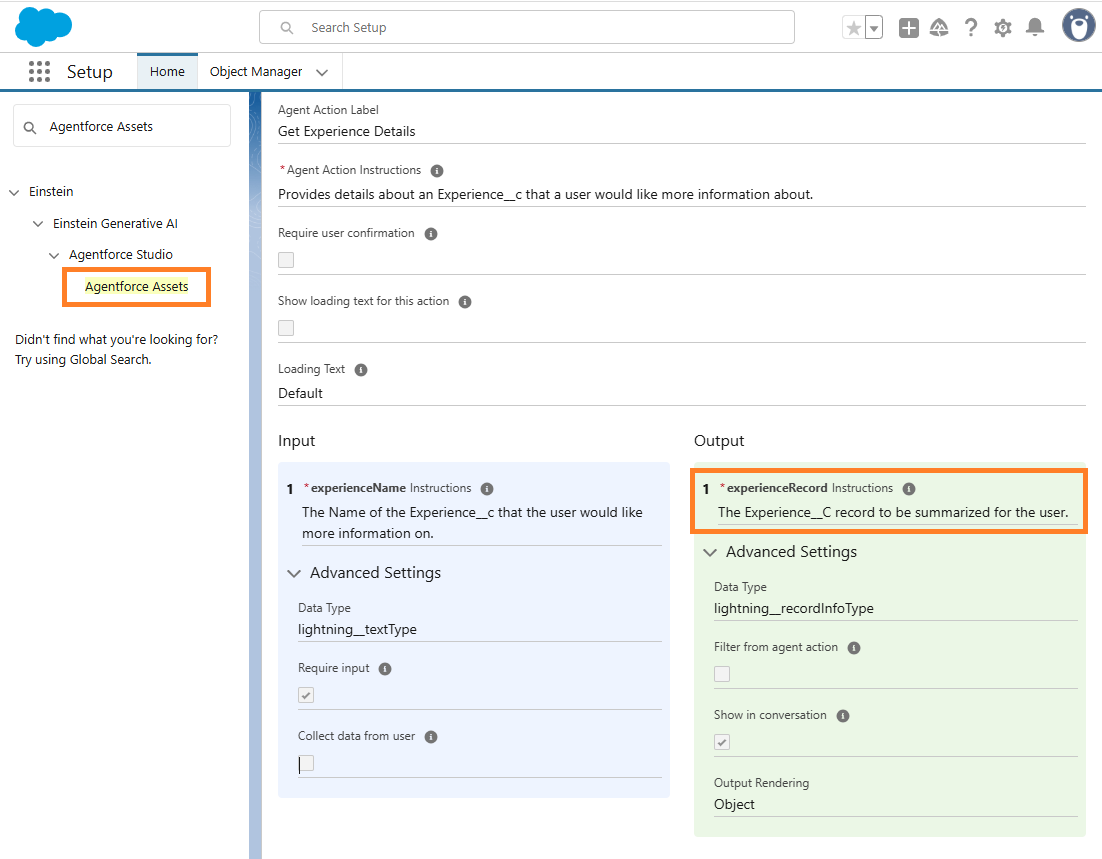Click the Output Rendering Object value
The width and height of the screenshot is (1102, 859).
coord(734,805)
